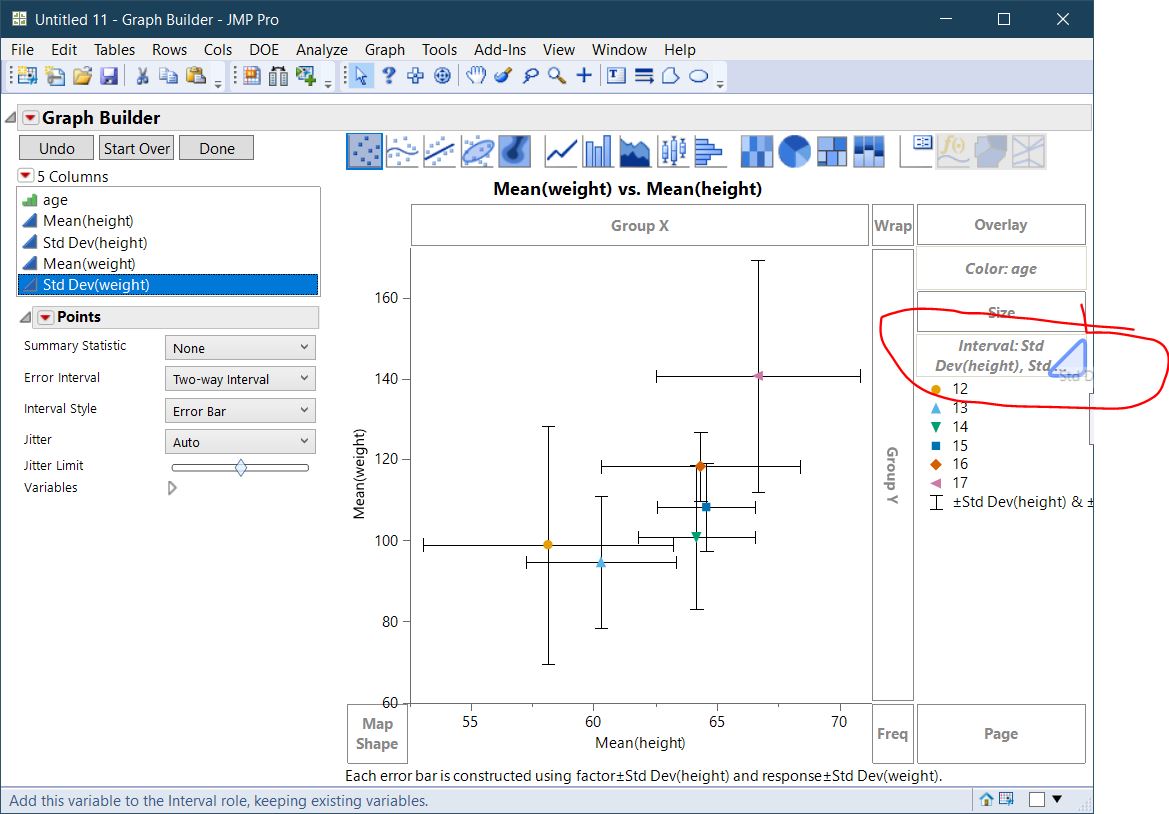This screenshot has width=1169, height=814.
Task: Choose the Crosshairs tool in toolbar
Action: 584,76
